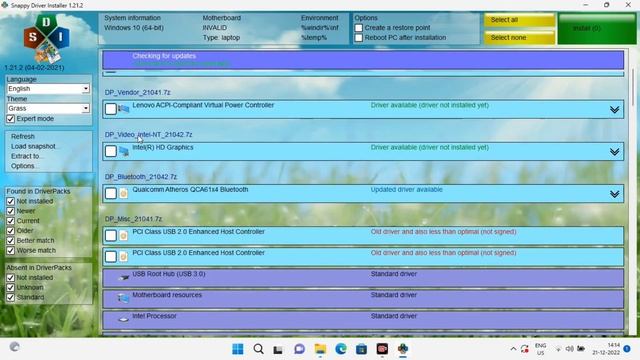Check the first PCI Class USB 2.0 driver

tap(111, 236)
